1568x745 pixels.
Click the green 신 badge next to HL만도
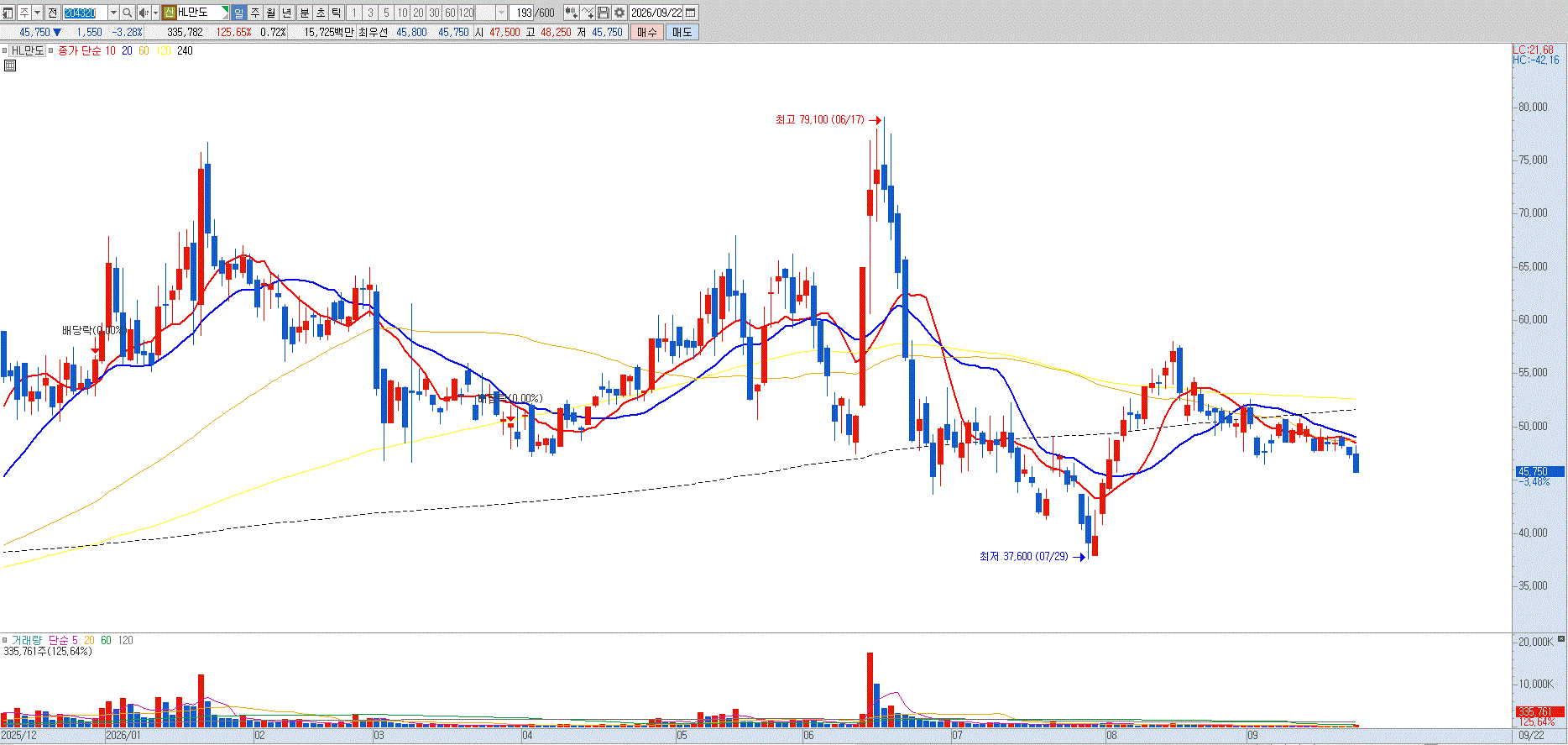[x=169, y=13]
